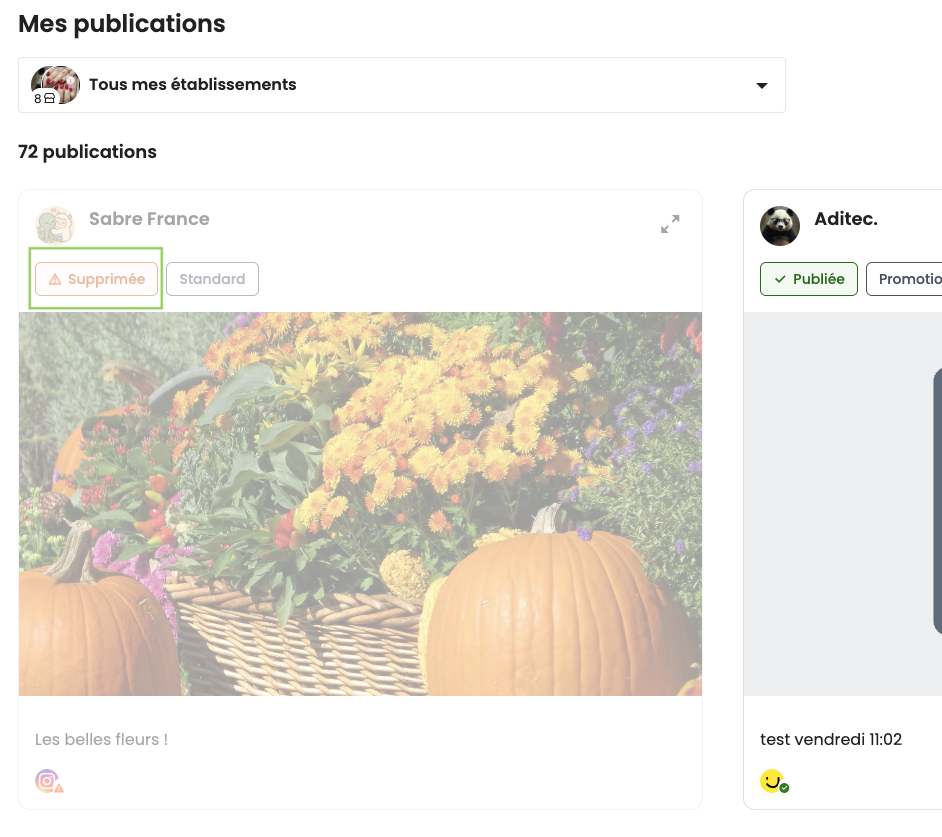The image size is (942, 837).
Task: Click the "72 publications" count label
Action: click(x=87, y=152)
